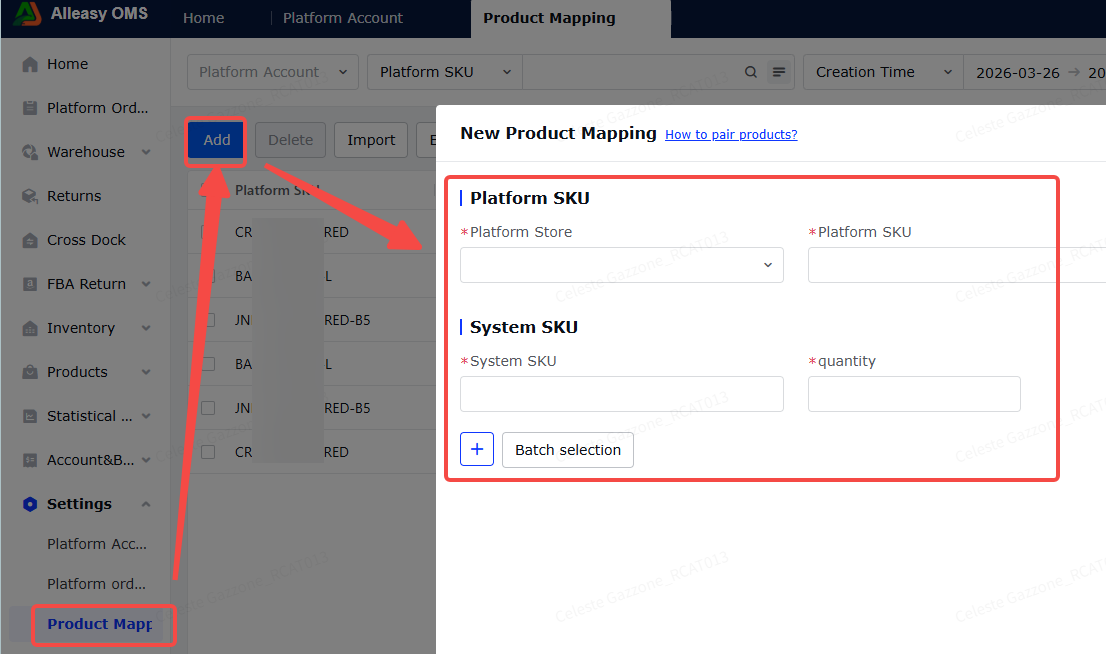Click the blue Add button
1106x654 pixels.
click(x=217, y=140)
